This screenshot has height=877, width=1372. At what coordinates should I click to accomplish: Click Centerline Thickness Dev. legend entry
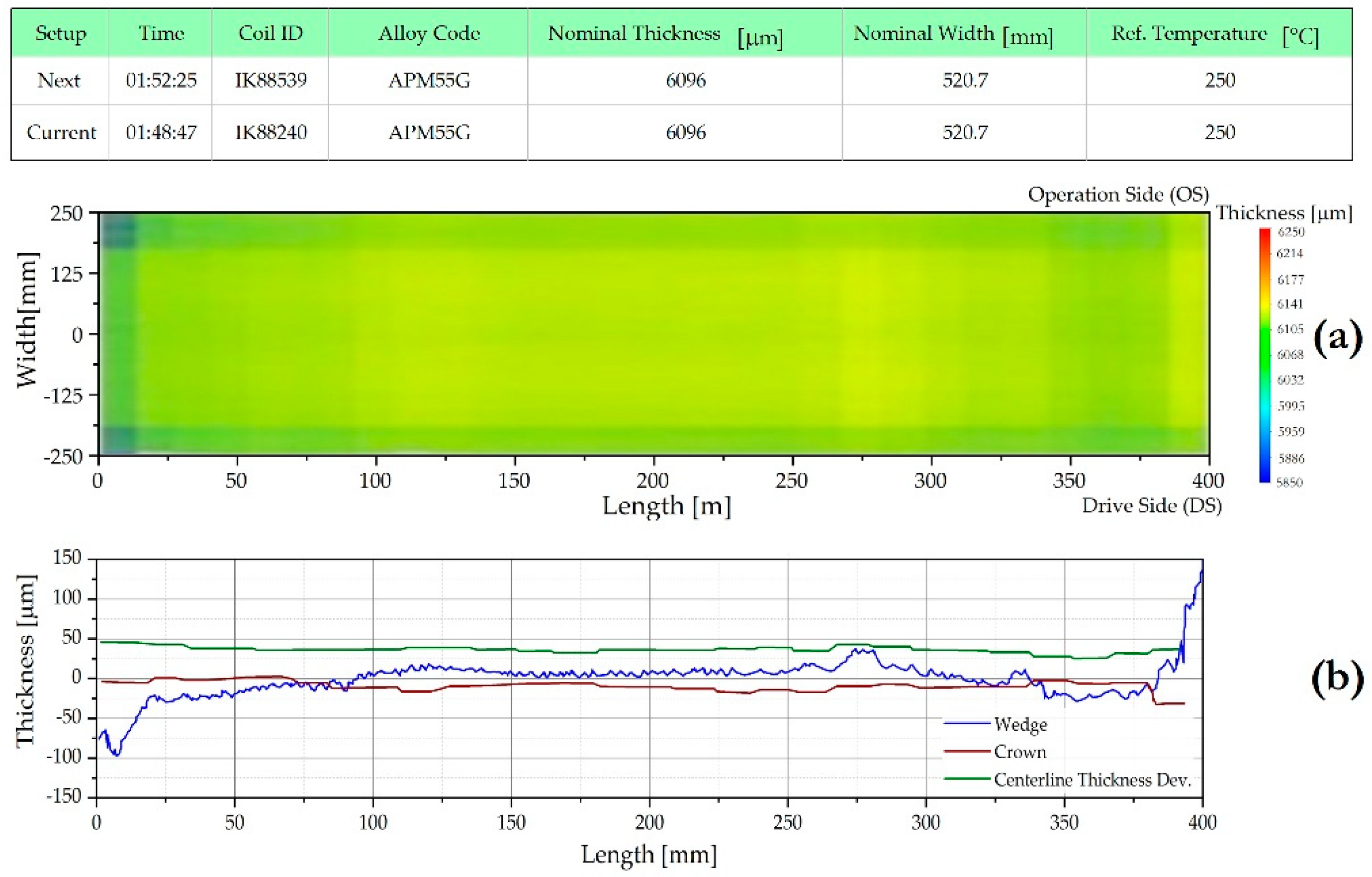(1092, 780)
